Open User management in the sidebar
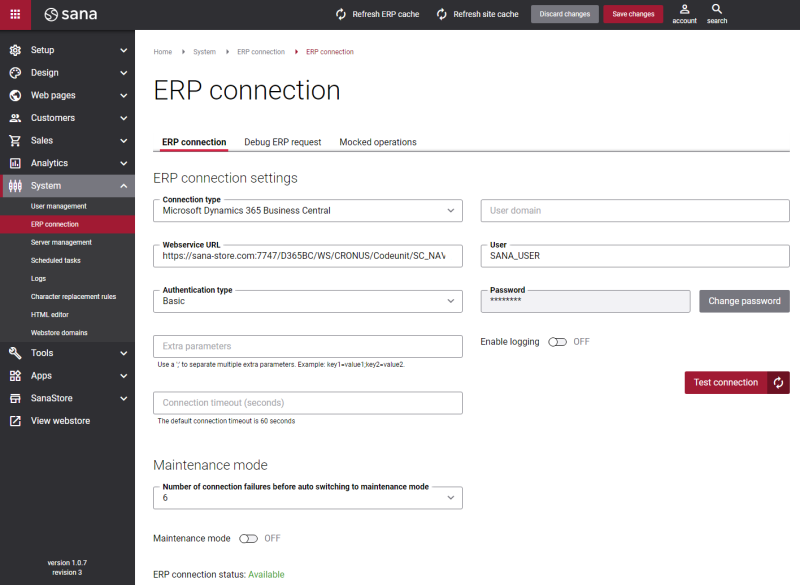Screen dimensions: 800x585 pyautogui.click(x=59, y=206)
